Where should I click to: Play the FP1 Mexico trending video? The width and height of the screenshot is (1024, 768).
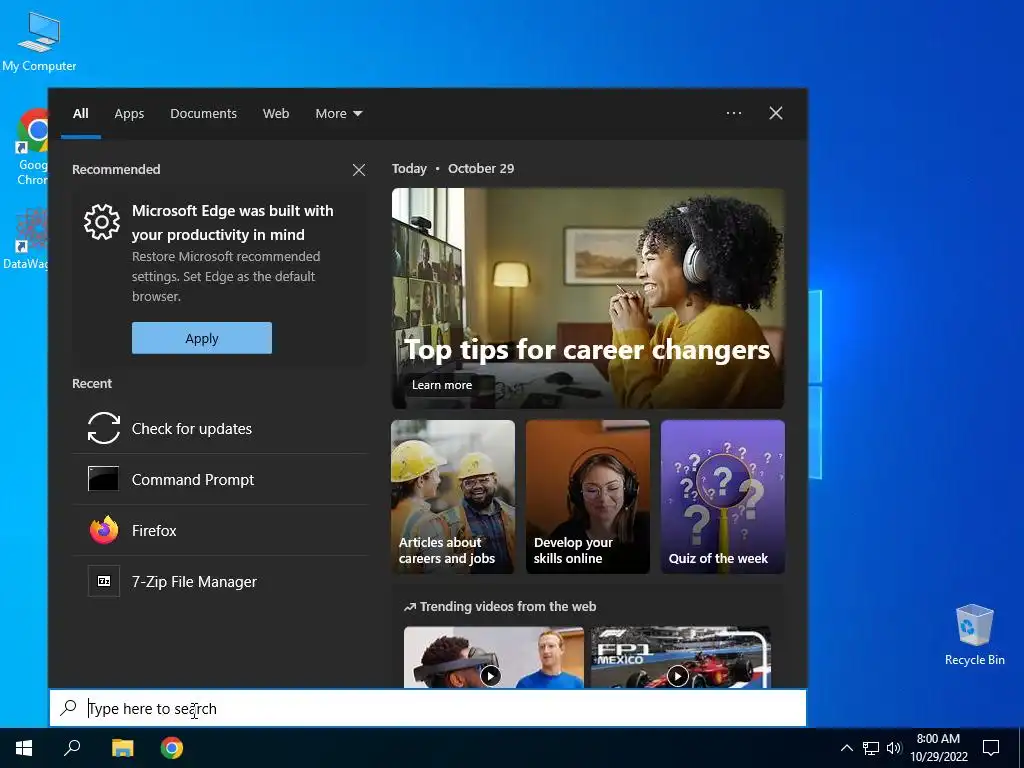click(680, 658)
